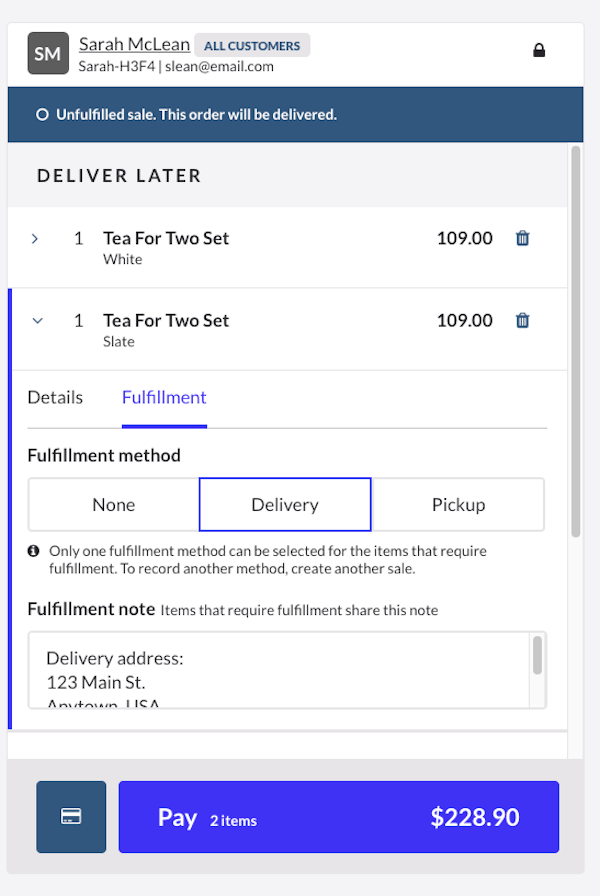600x896 pixels.
Task: Click the unfulfilled sale status circle
Action: pos(42,115)
